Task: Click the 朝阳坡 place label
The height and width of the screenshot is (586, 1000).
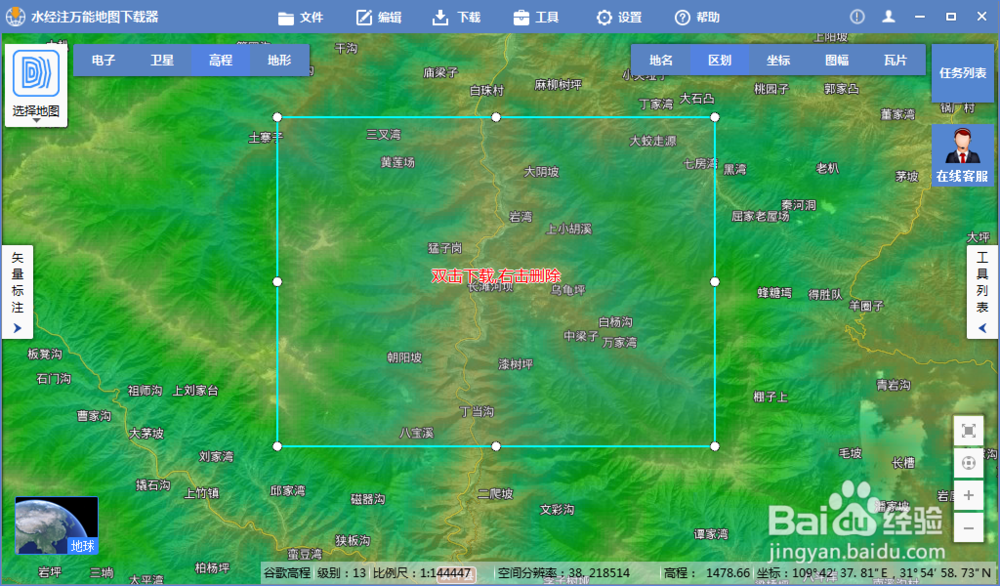Action: click(404, 357)
